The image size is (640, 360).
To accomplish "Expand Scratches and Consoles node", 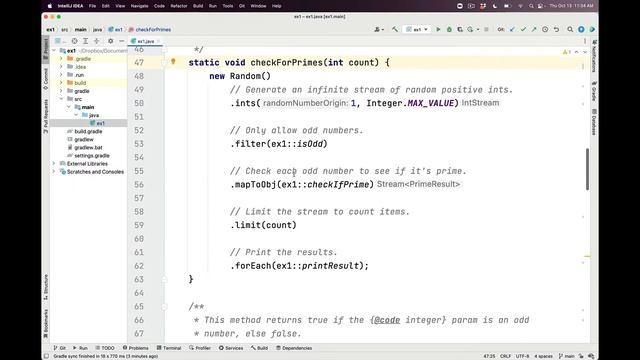I will [54, 172].
